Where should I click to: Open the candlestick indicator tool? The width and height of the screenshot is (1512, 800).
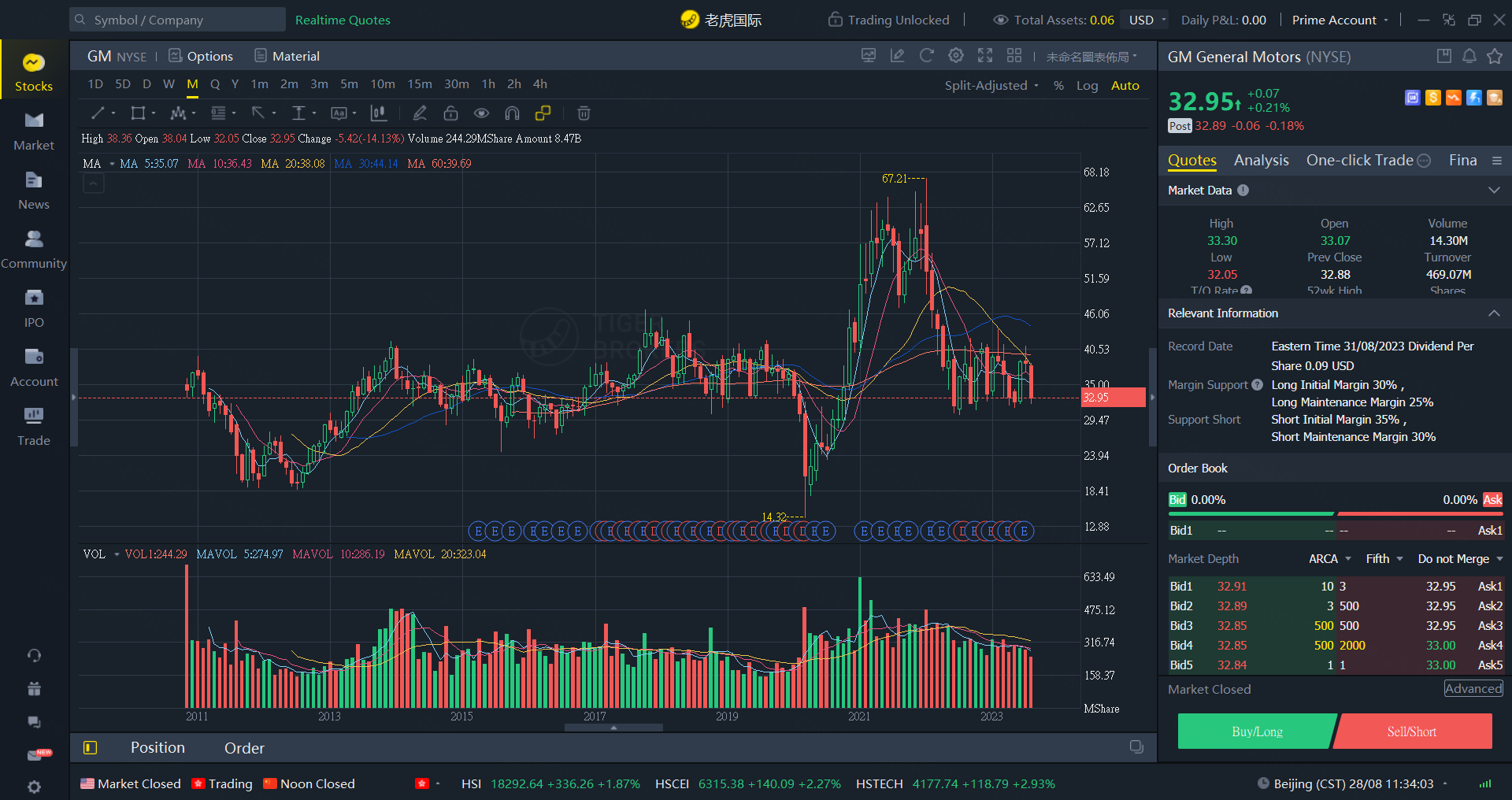(379, 113)
